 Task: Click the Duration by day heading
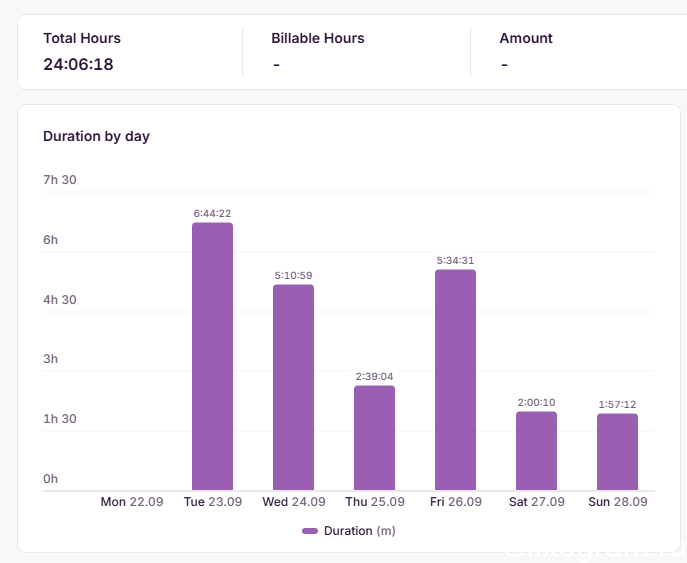click(x=96, y=136)
